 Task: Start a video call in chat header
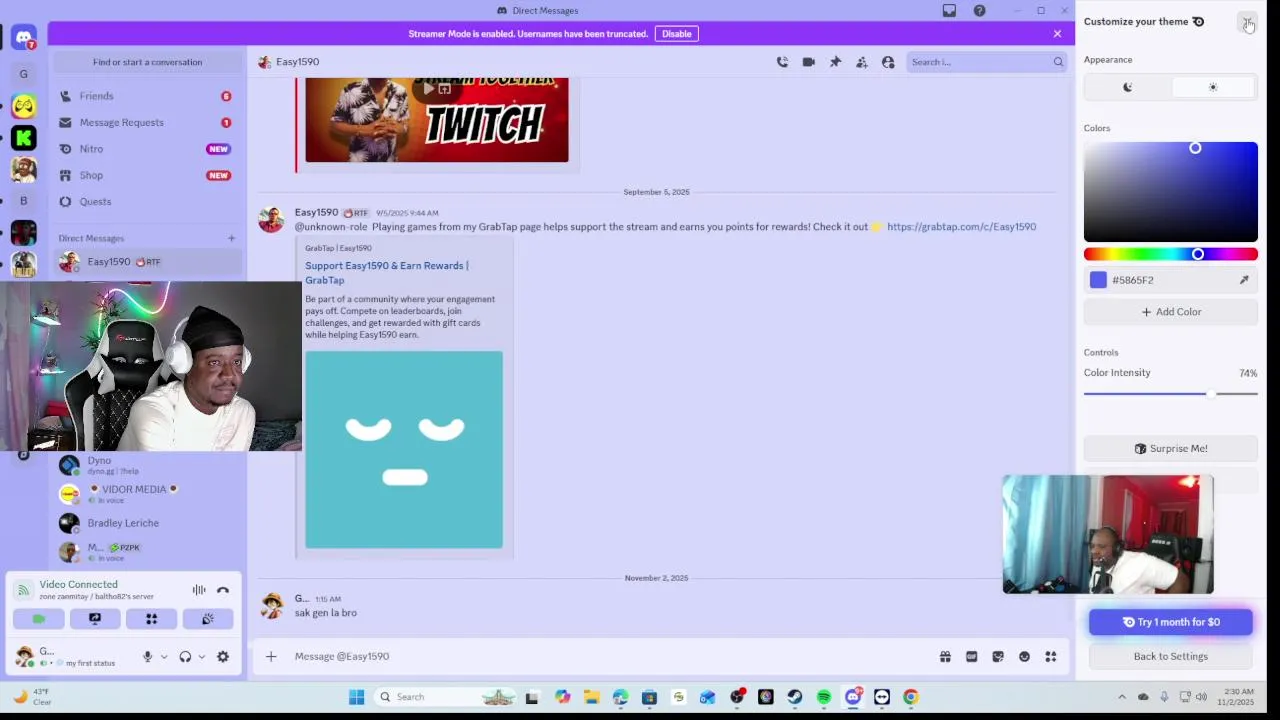pos(809,62)
